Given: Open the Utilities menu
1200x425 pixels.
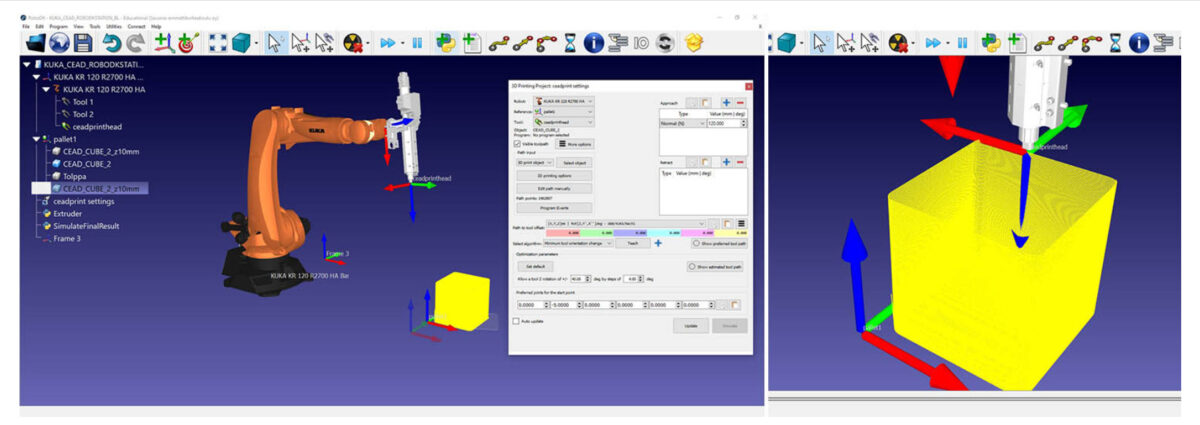Looking at the screenshot, I should point(113,26).
